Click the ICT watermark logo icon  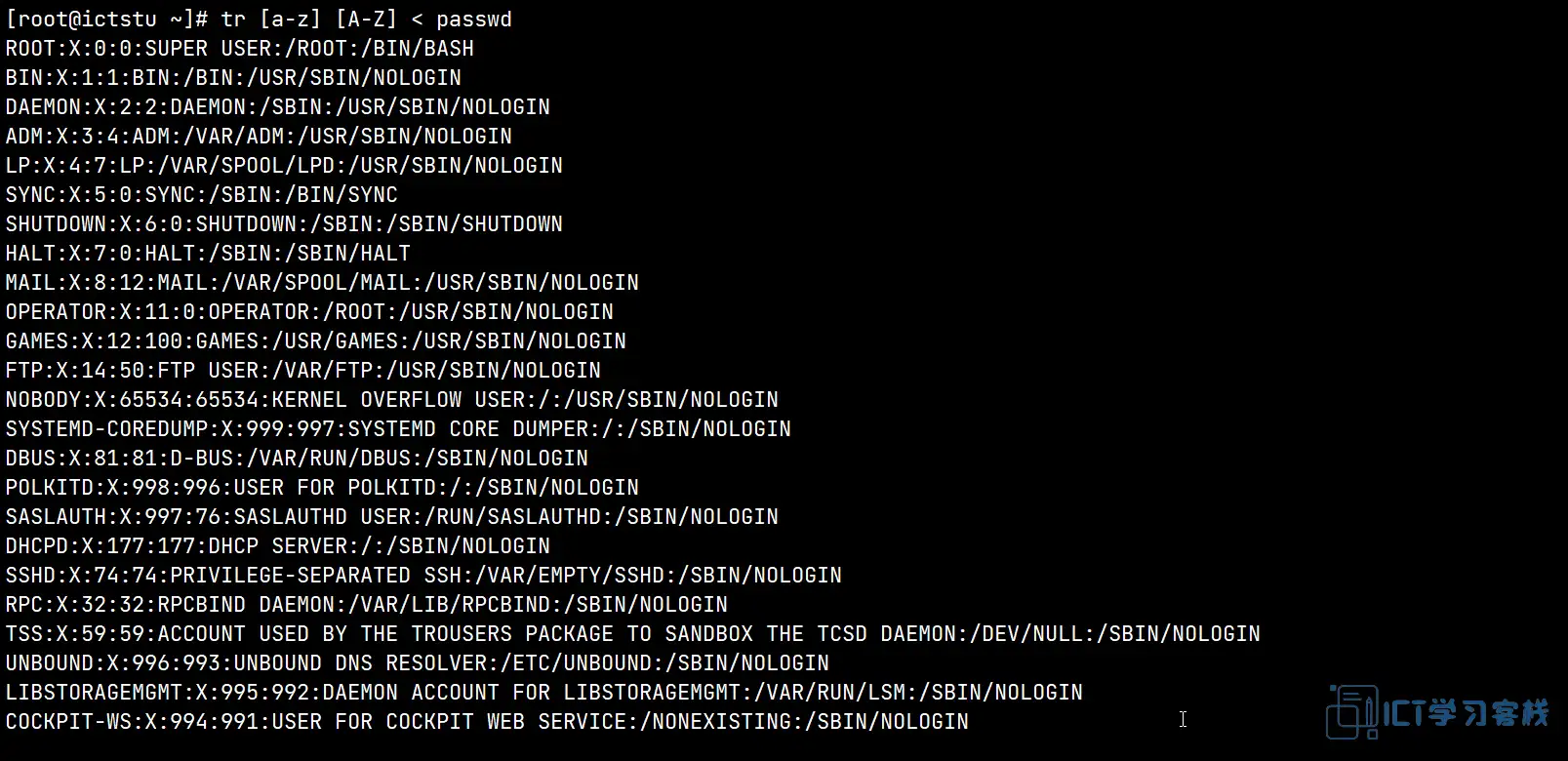pos(1352,712)
